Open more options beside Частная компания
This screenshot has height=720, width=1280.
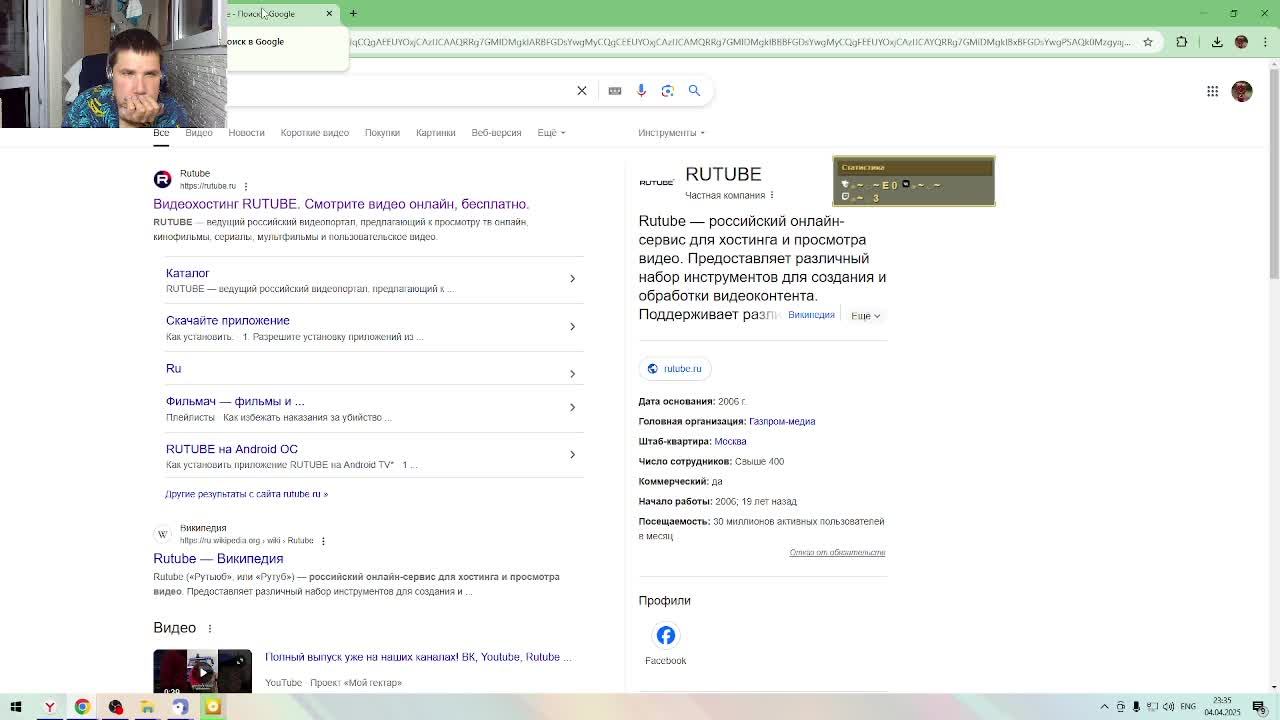point(772,195)
